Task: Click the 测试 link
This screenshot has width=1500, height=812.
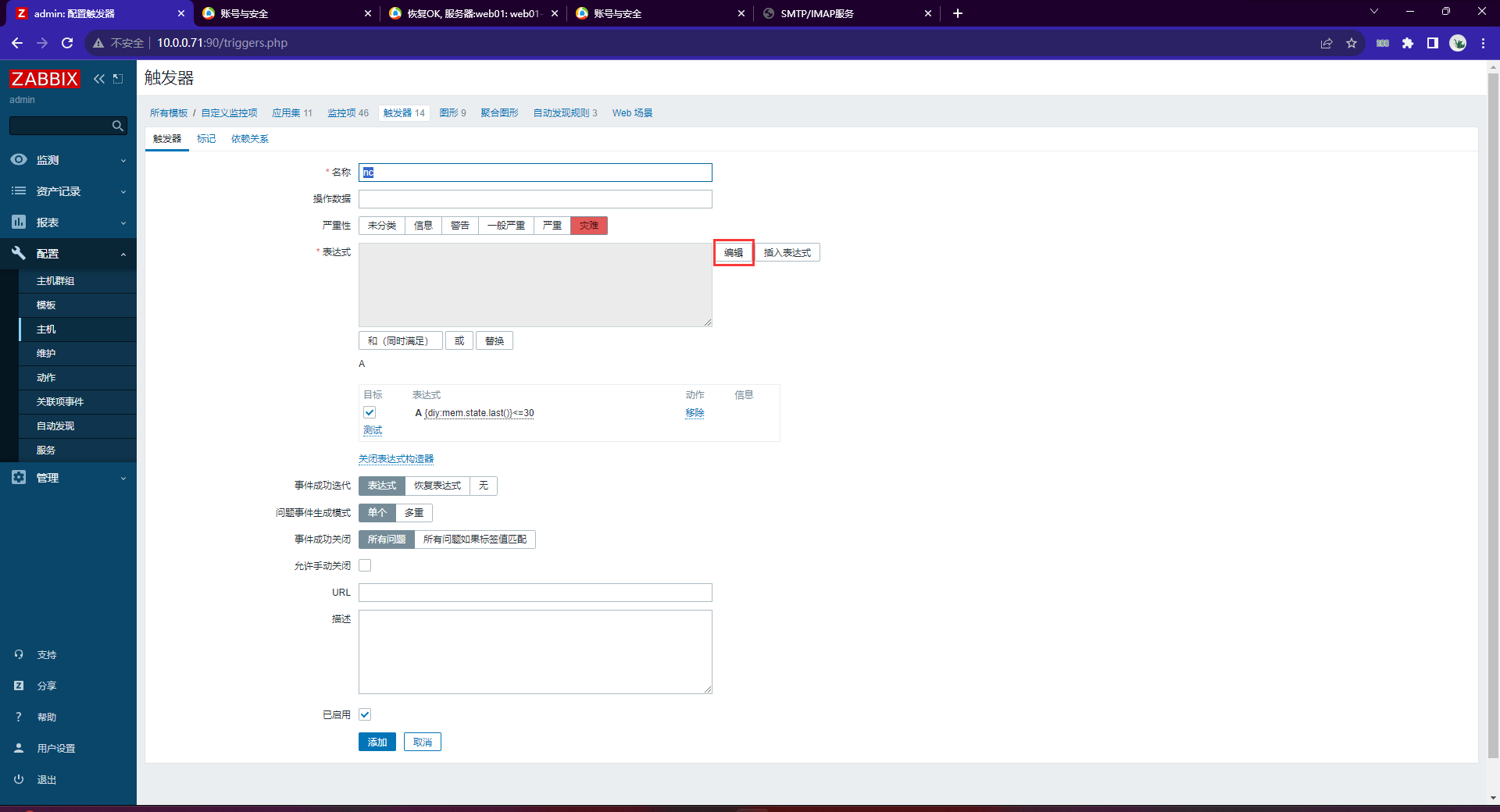Action: 373,430
